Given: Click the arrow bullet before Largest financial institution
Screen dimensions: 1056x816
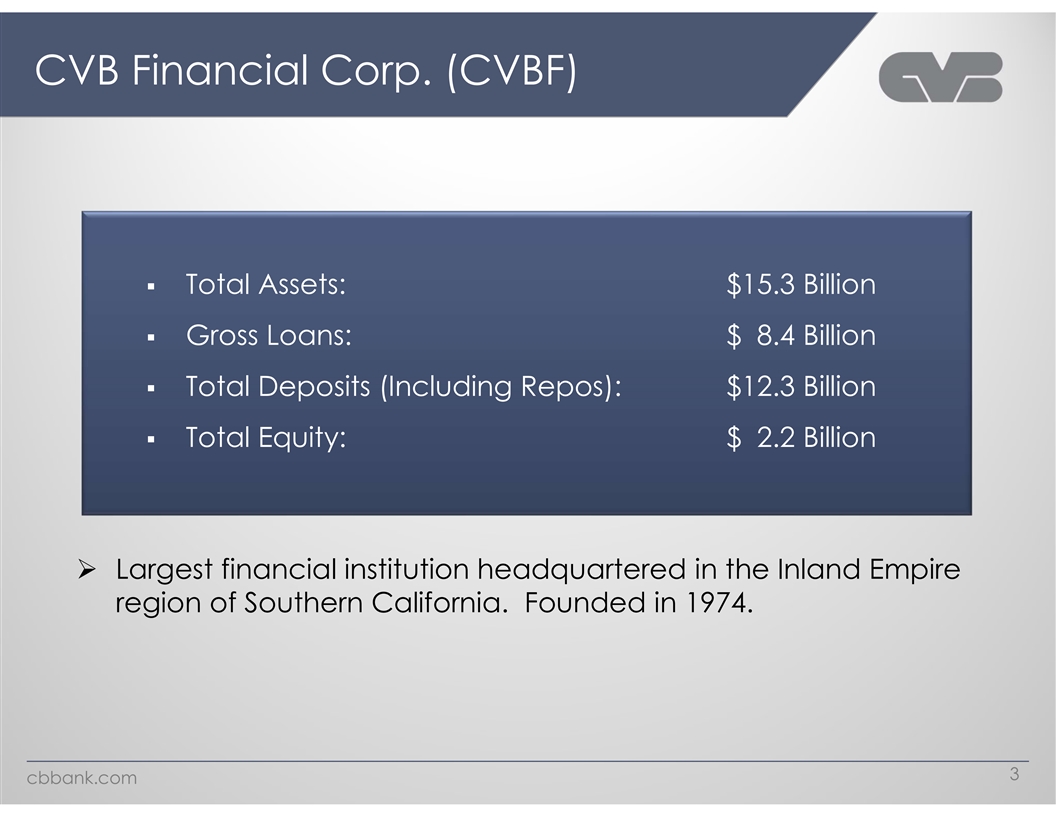Looking at the screenshot, I should coord(87,571).
